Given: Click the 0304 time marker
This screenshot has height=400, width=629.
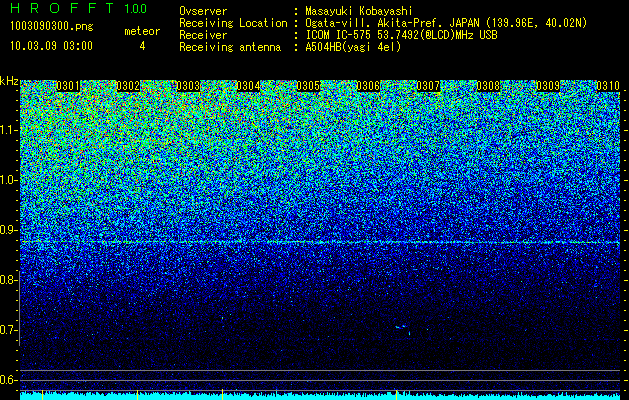Looking at the screenshot, I should pos(248,86).
